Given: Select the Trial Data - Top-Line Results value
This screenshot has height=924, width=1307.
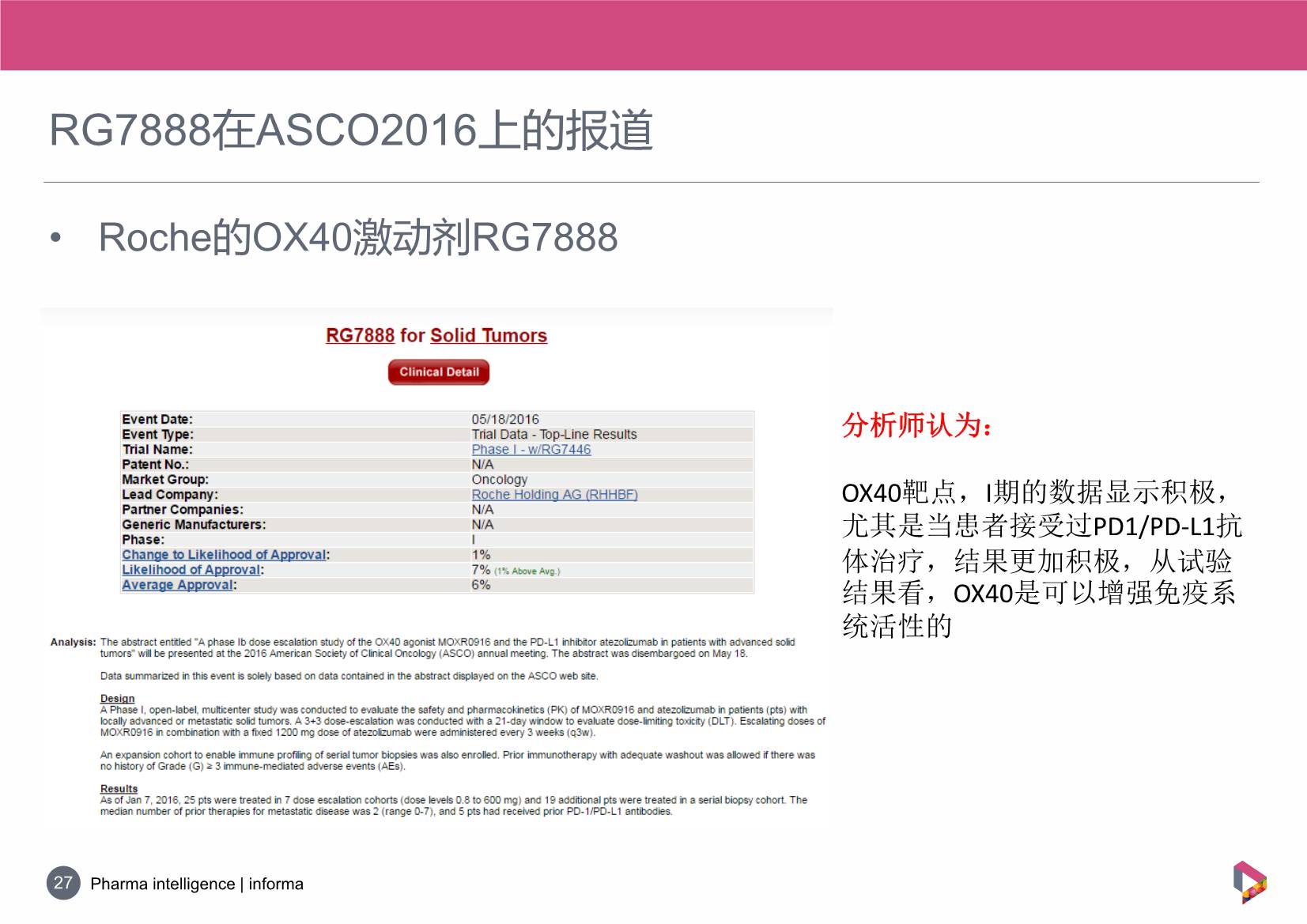Looking at the screenshot, I should (554, 435).
